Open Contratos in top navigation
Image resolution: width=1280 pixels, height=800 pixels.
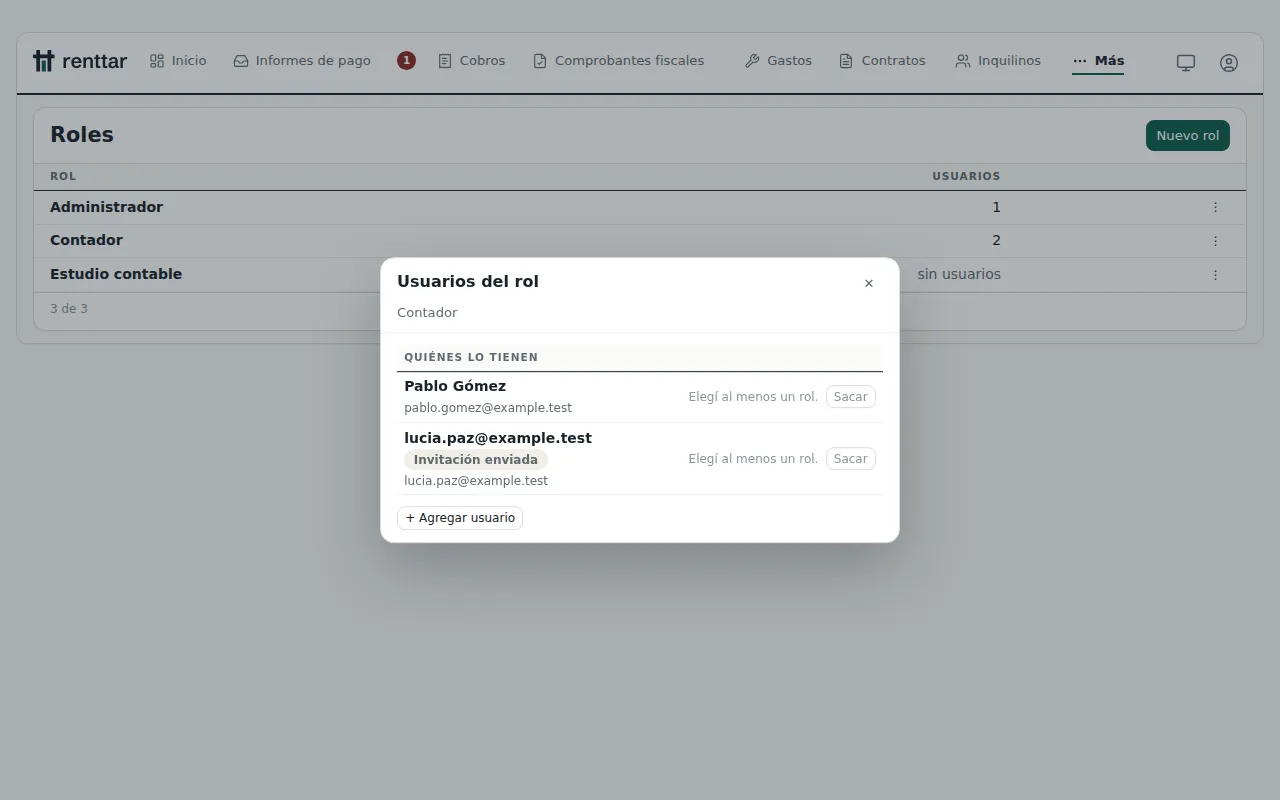tap(882, 61)
